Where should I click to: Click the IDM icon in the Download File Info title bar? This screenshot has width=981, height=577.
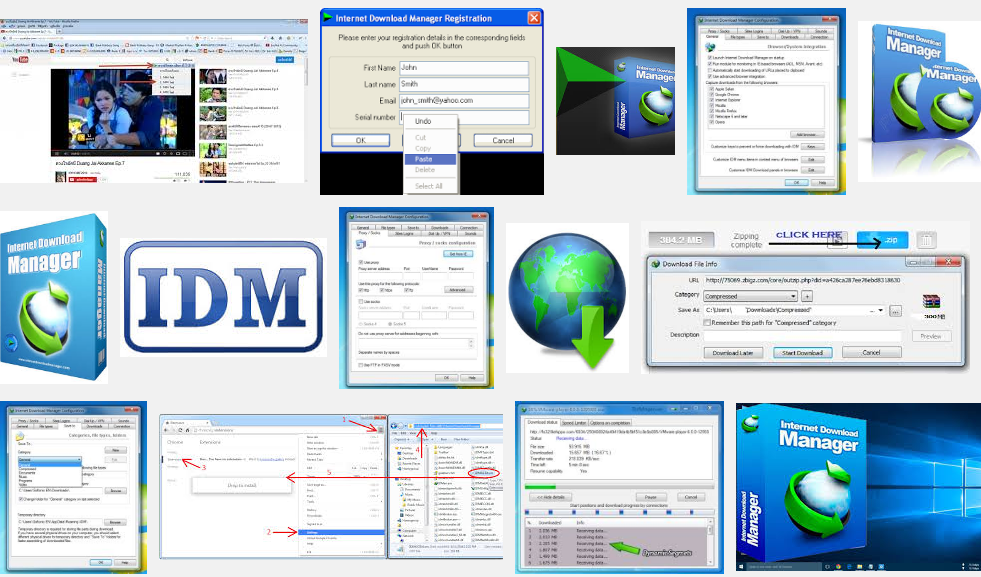pos(656,264)
